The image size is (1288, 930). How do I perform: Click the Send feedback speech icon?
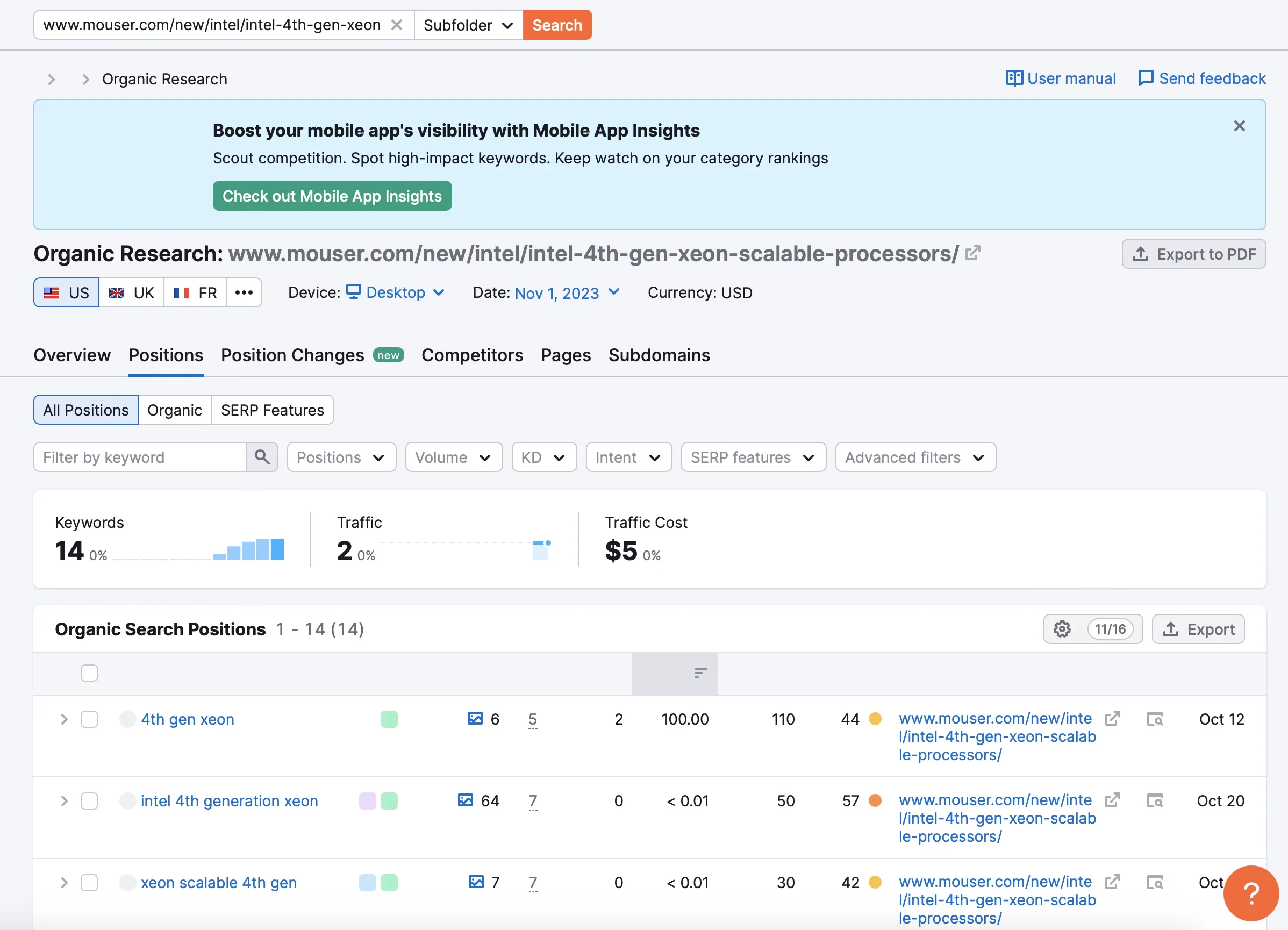pos(1146,78)
